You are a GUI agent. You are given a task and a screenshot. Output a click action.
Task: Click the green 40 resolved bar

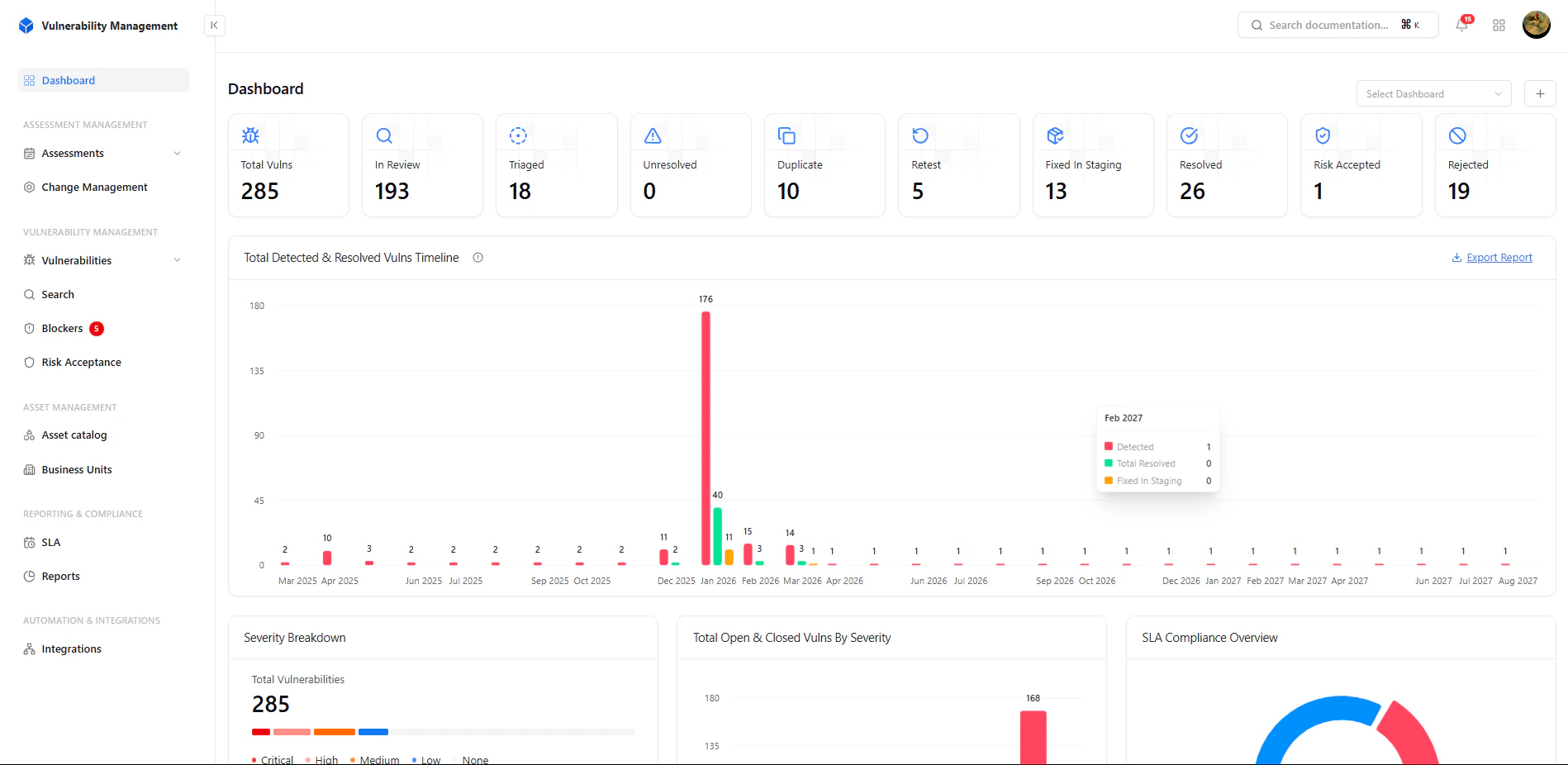click(717, 536)
